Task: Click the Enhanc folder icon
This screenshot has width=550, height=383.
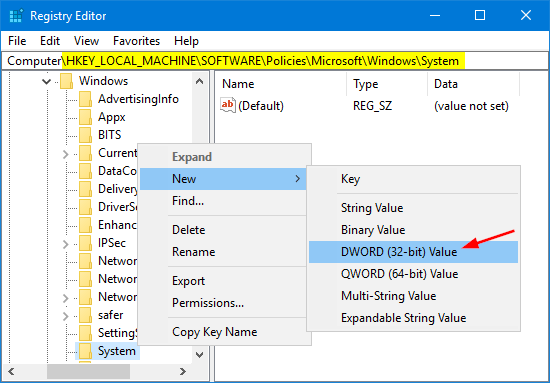Action: coord(85,225)
